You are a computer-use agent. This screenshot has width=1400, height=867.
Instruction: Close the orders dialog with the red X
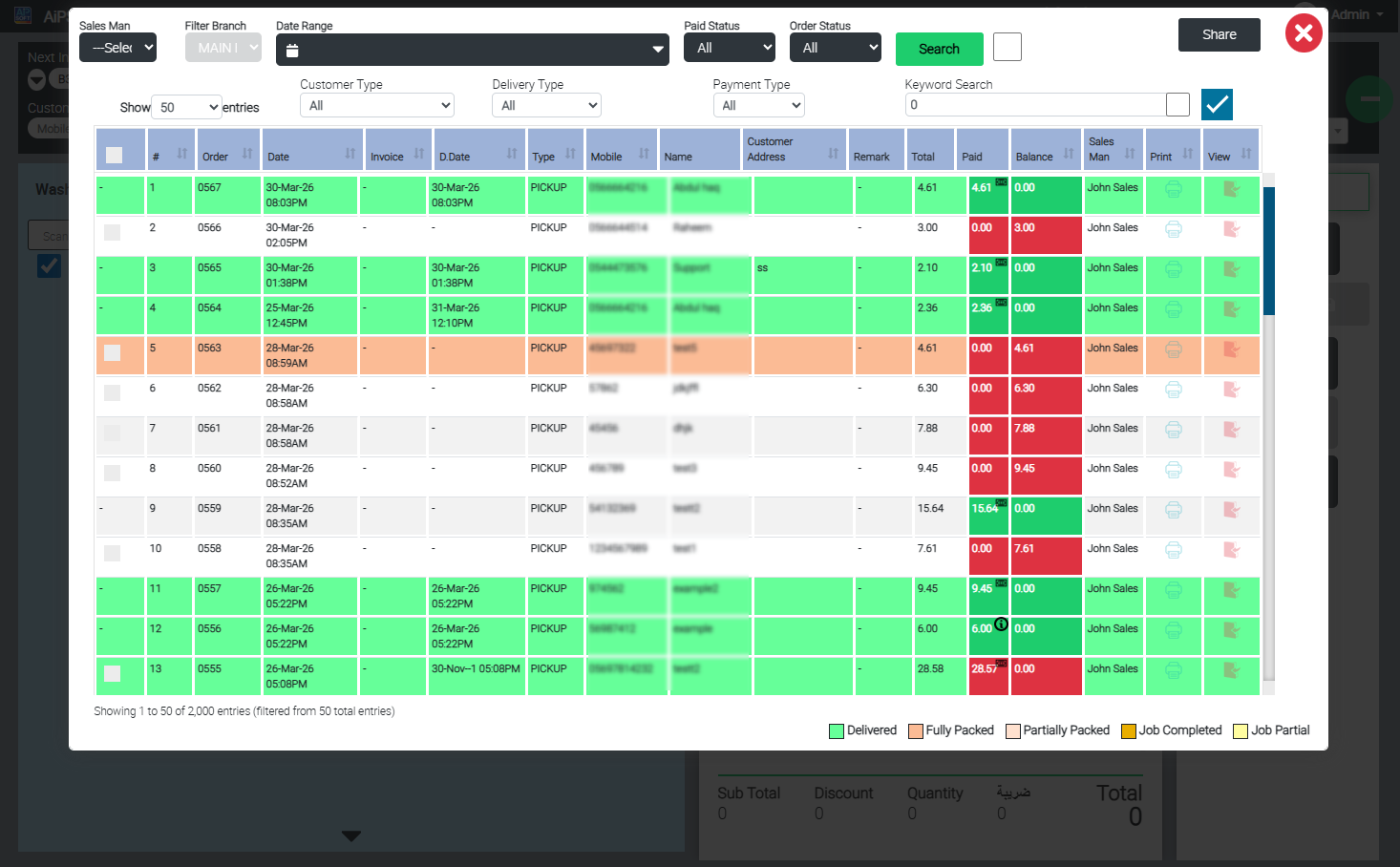tap(1304, 33)
